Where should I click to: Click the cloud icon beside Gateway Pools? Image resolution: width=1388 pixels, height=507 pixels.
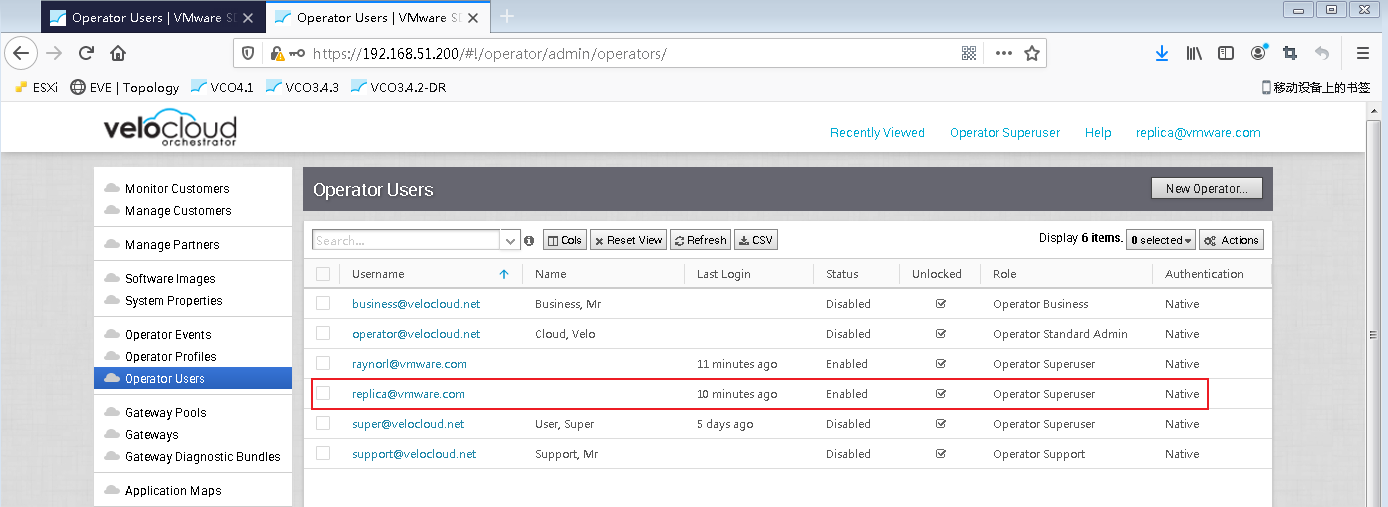[x=112, y=412]
